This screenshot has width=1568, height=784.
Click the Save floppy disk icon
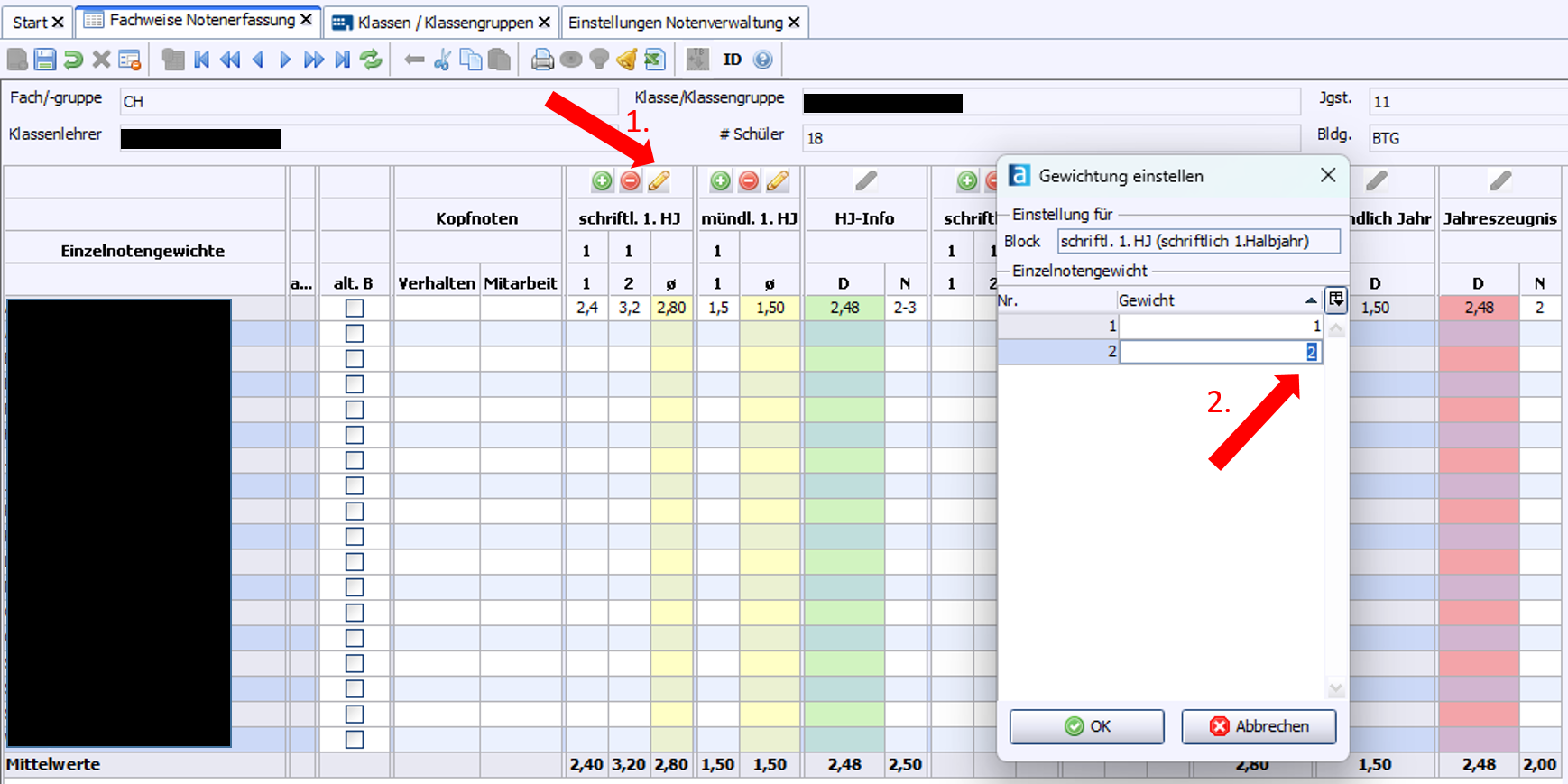click(45, 60)
